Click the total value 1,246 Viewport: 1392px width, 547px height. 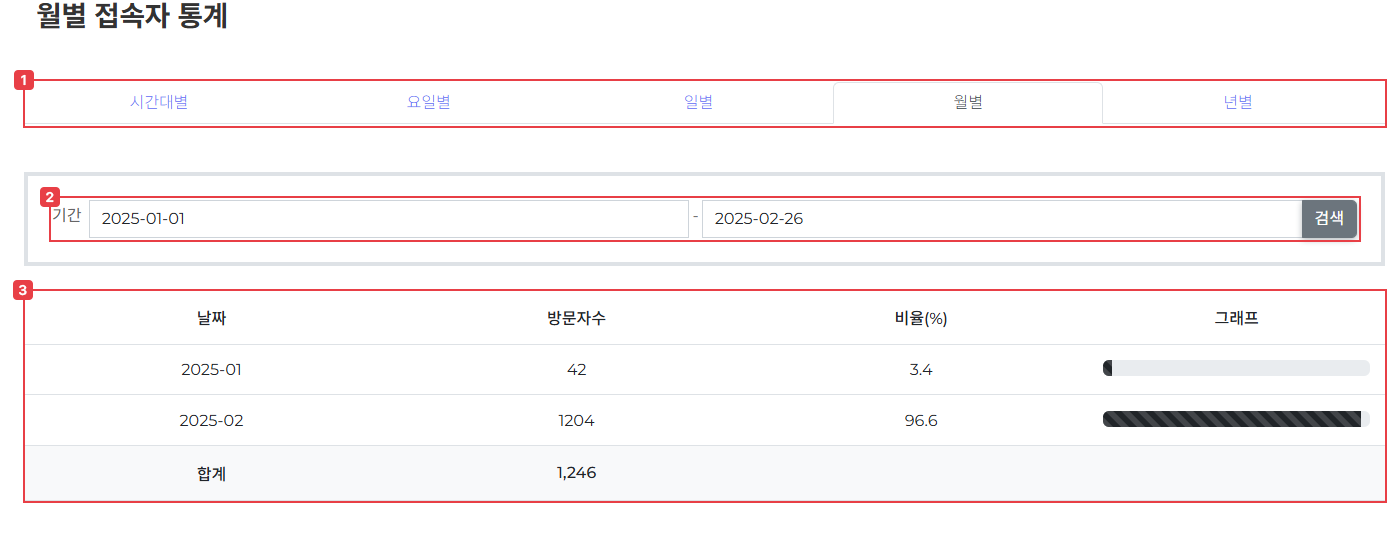(576, 472)
